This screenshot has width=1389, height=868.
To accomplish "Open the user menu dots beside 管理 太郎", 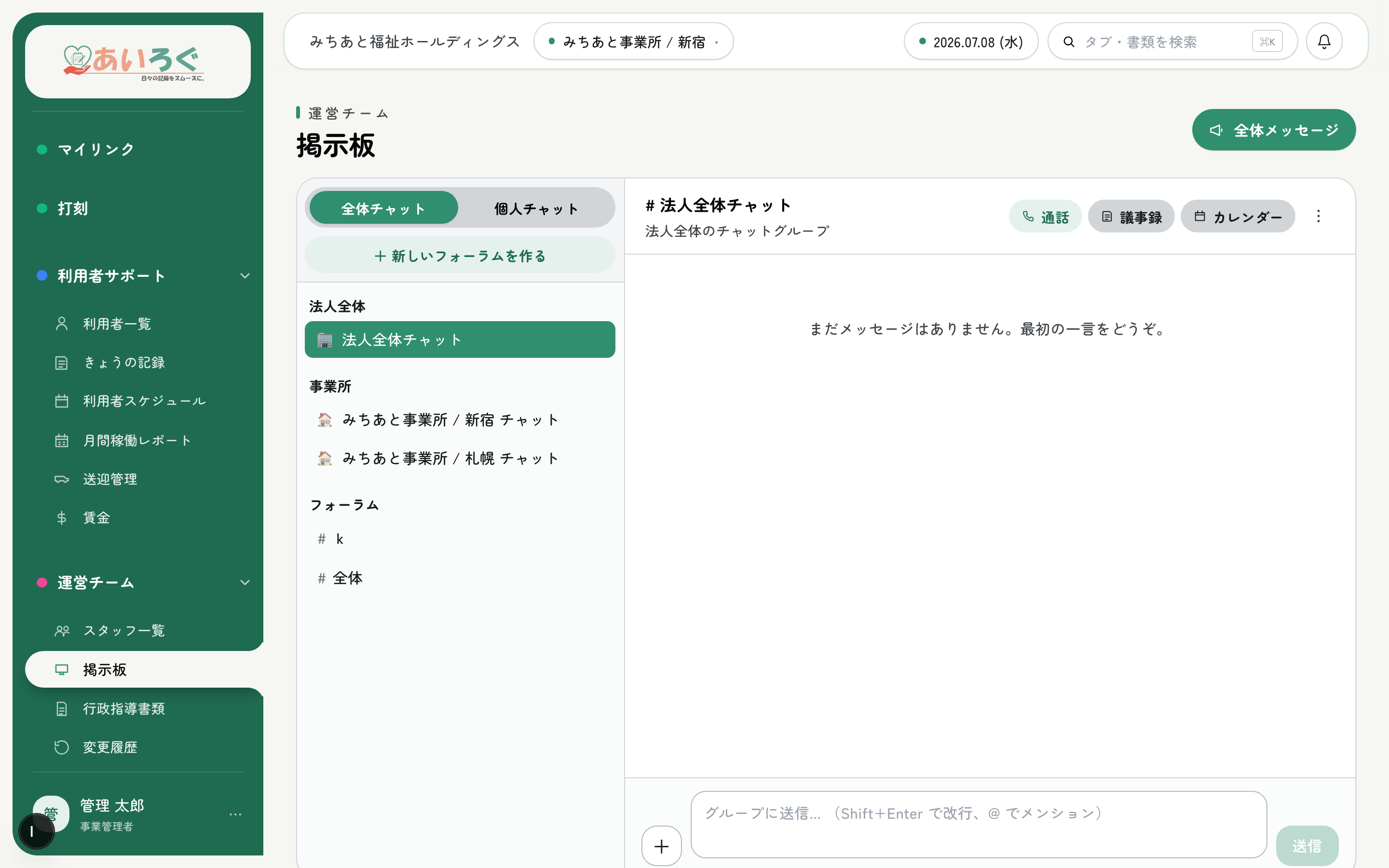I will (235, 814).
